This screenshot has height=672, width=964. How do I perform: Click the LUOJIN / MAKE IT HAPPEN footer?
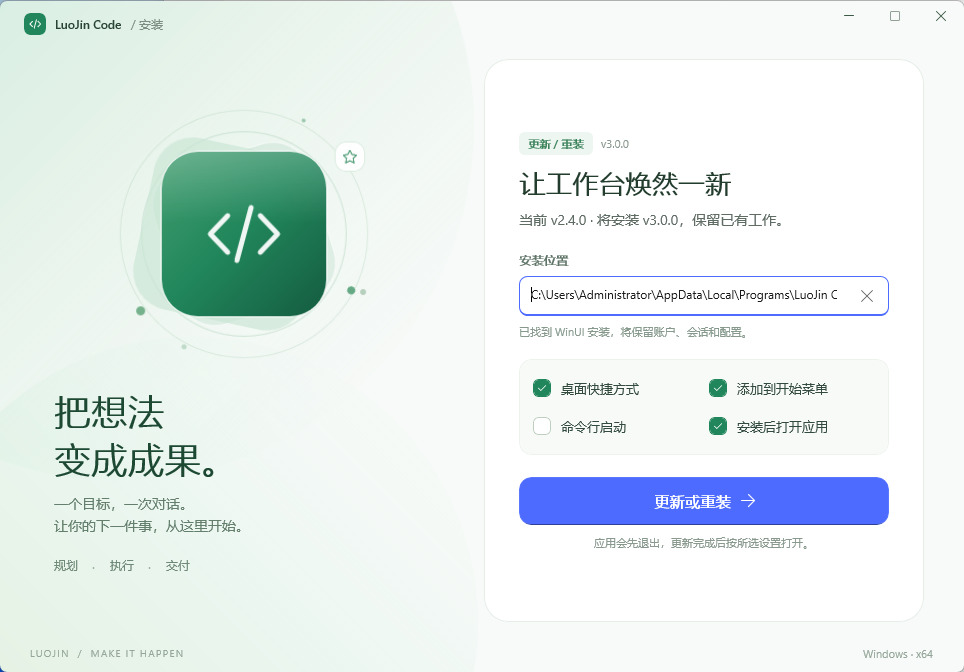click(107, 654)
